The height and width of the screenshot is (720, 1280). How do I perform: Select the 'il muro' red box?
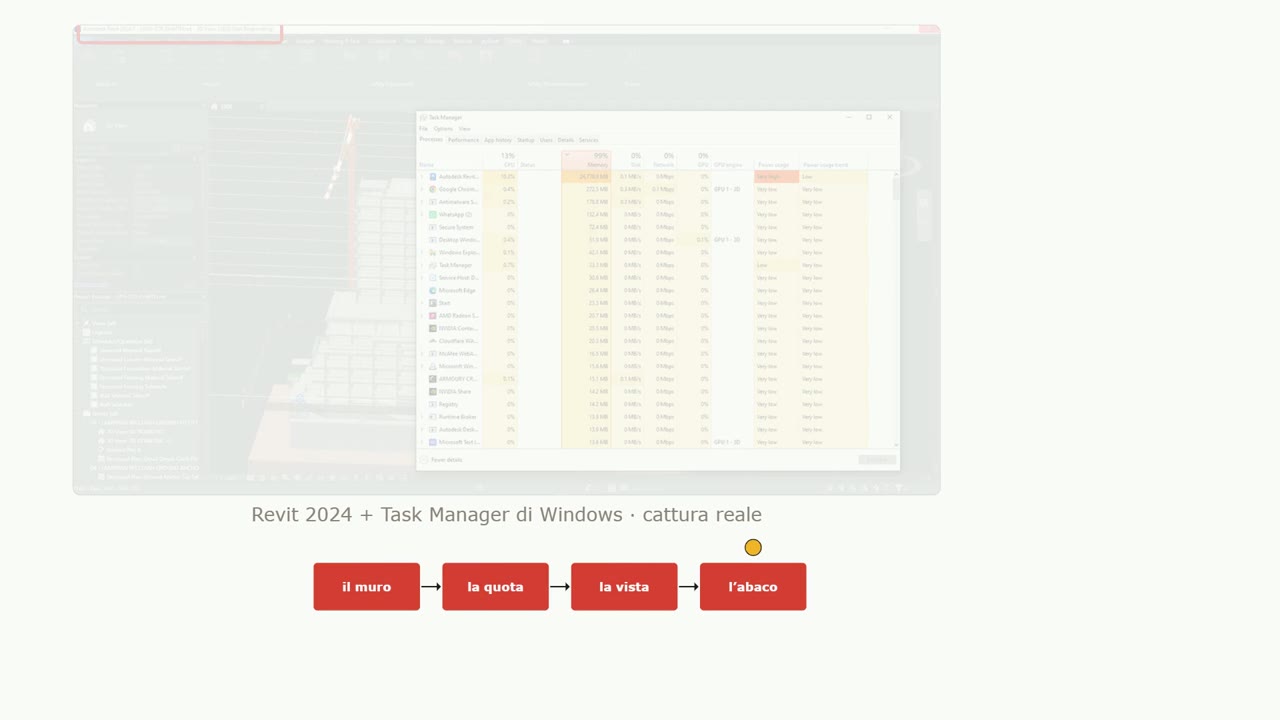366,586
